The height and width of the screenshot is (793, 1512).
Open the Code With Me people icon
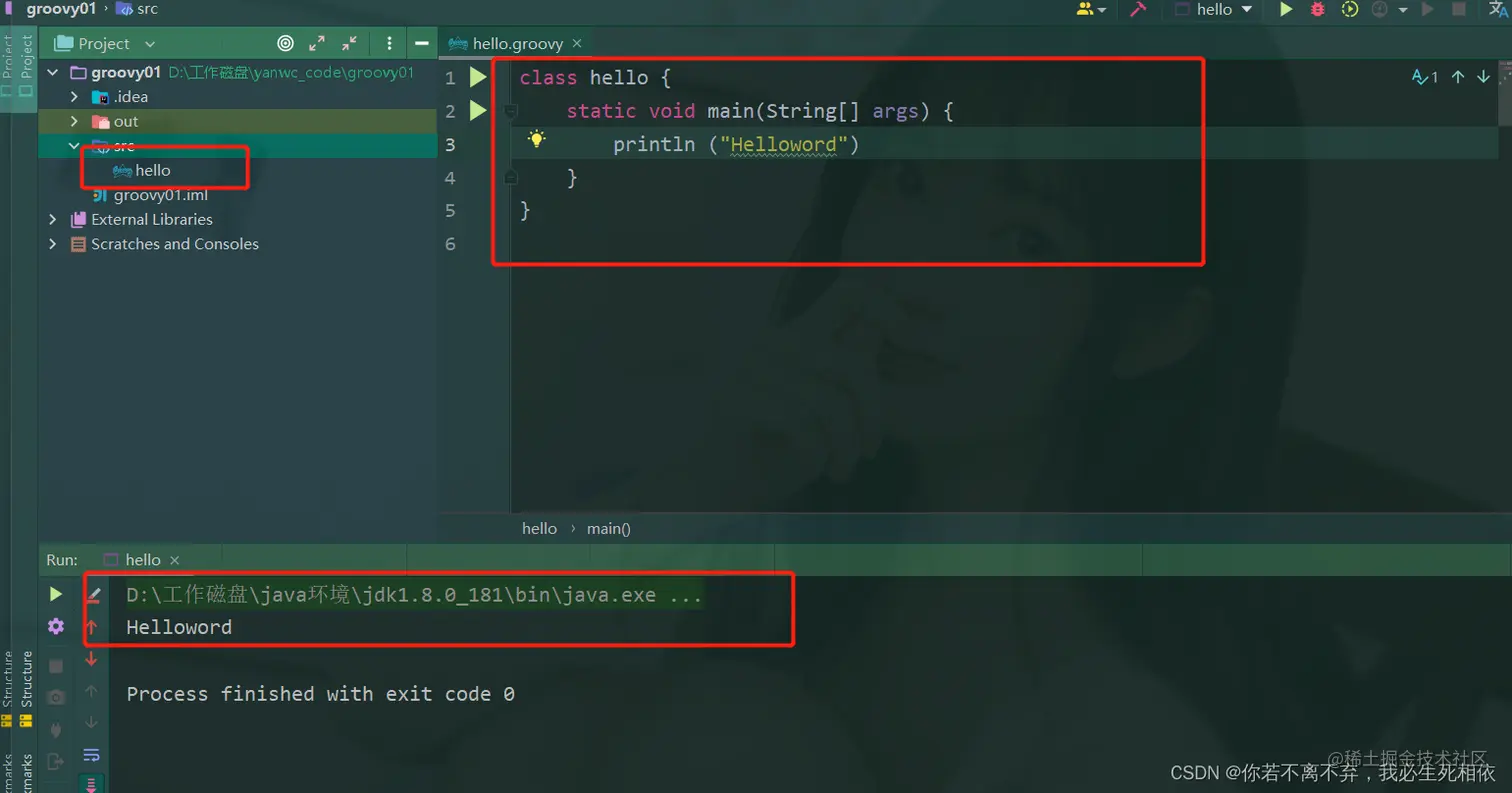pyautogui.click(x=1086, y=9)
